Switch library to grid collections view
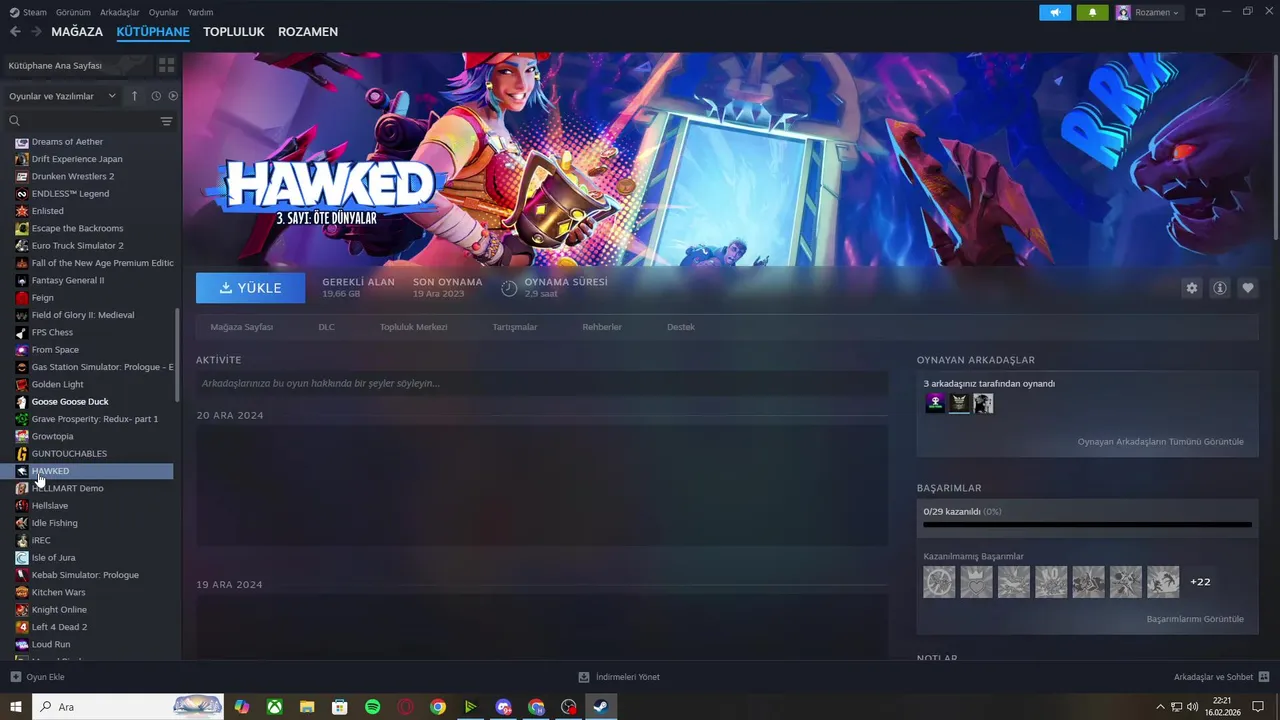1280x720 pixels. [166, 65]
